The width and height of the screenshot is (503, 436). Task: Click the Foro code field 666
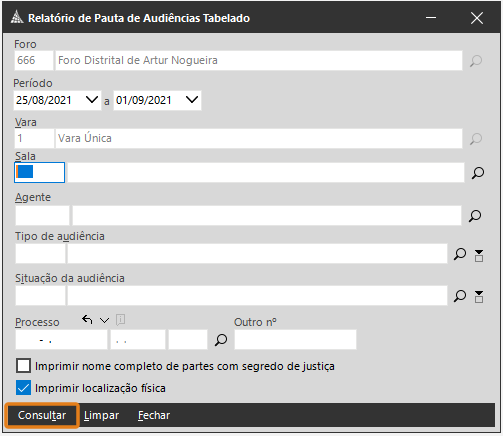click(34, 60)
